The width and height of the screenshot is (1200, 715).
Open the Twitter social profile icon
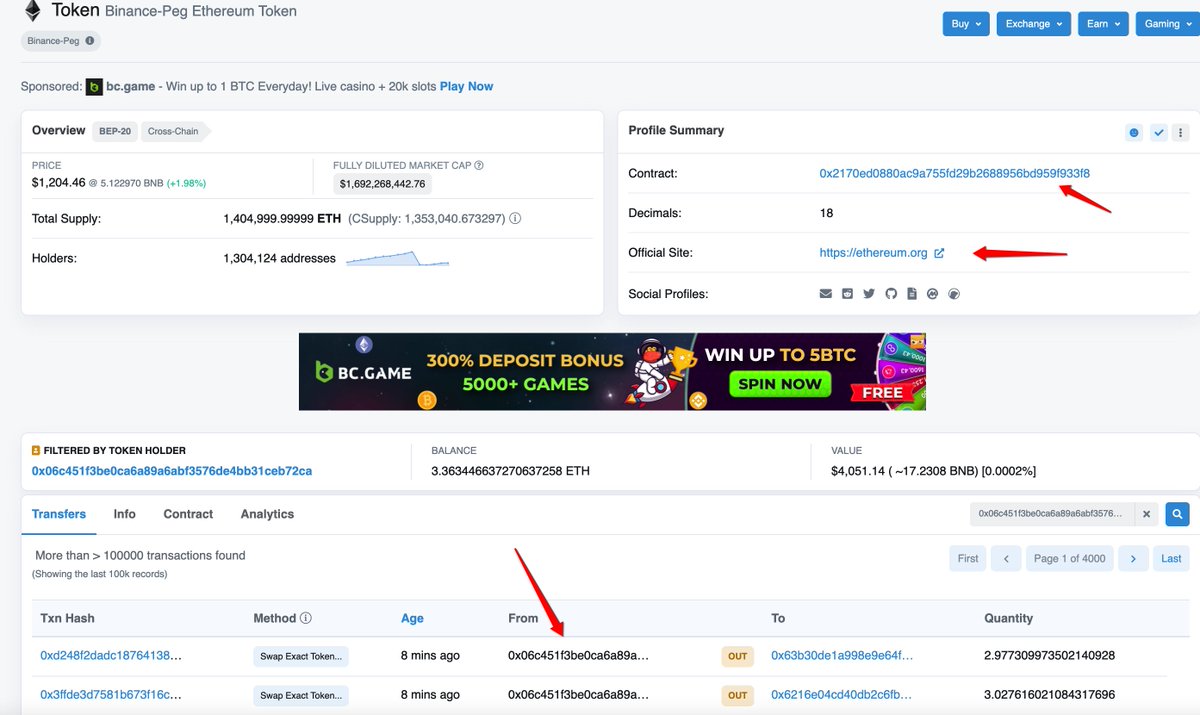click(869, 294)
